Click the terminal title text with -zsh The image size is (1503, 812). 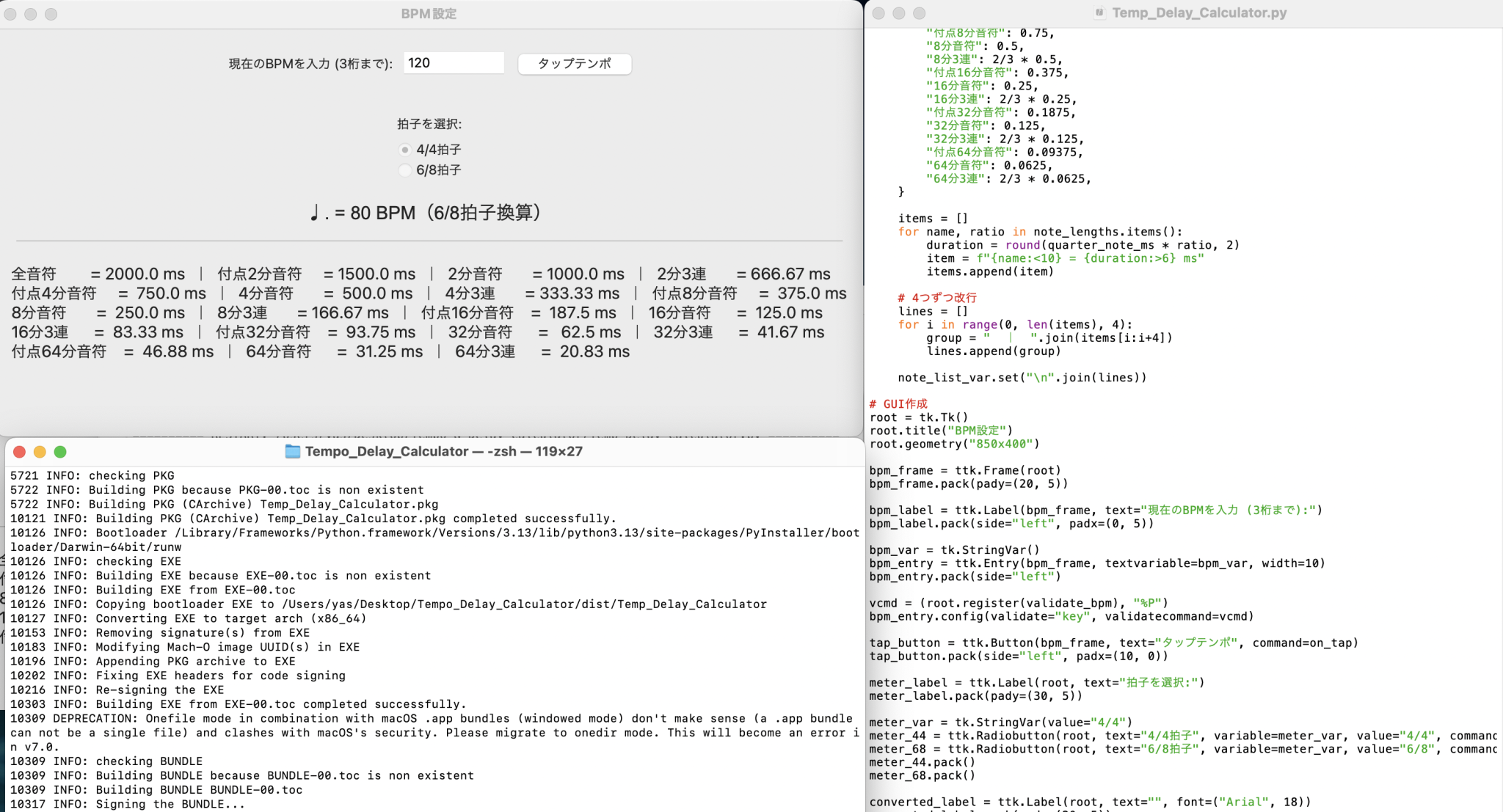(x=443, y=452)
